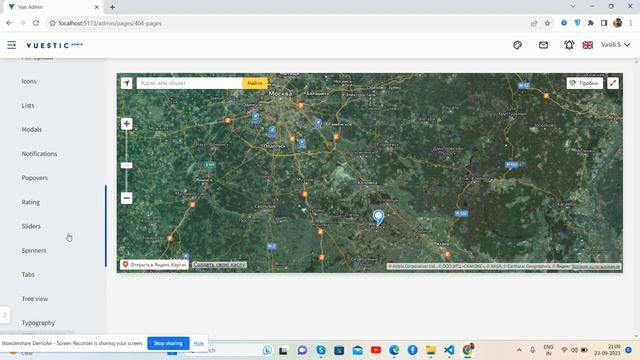Screen dimensions: 640x360
Task: Open Modals in the sidebar
Action: pyautogui.click(x=31, y=129)
